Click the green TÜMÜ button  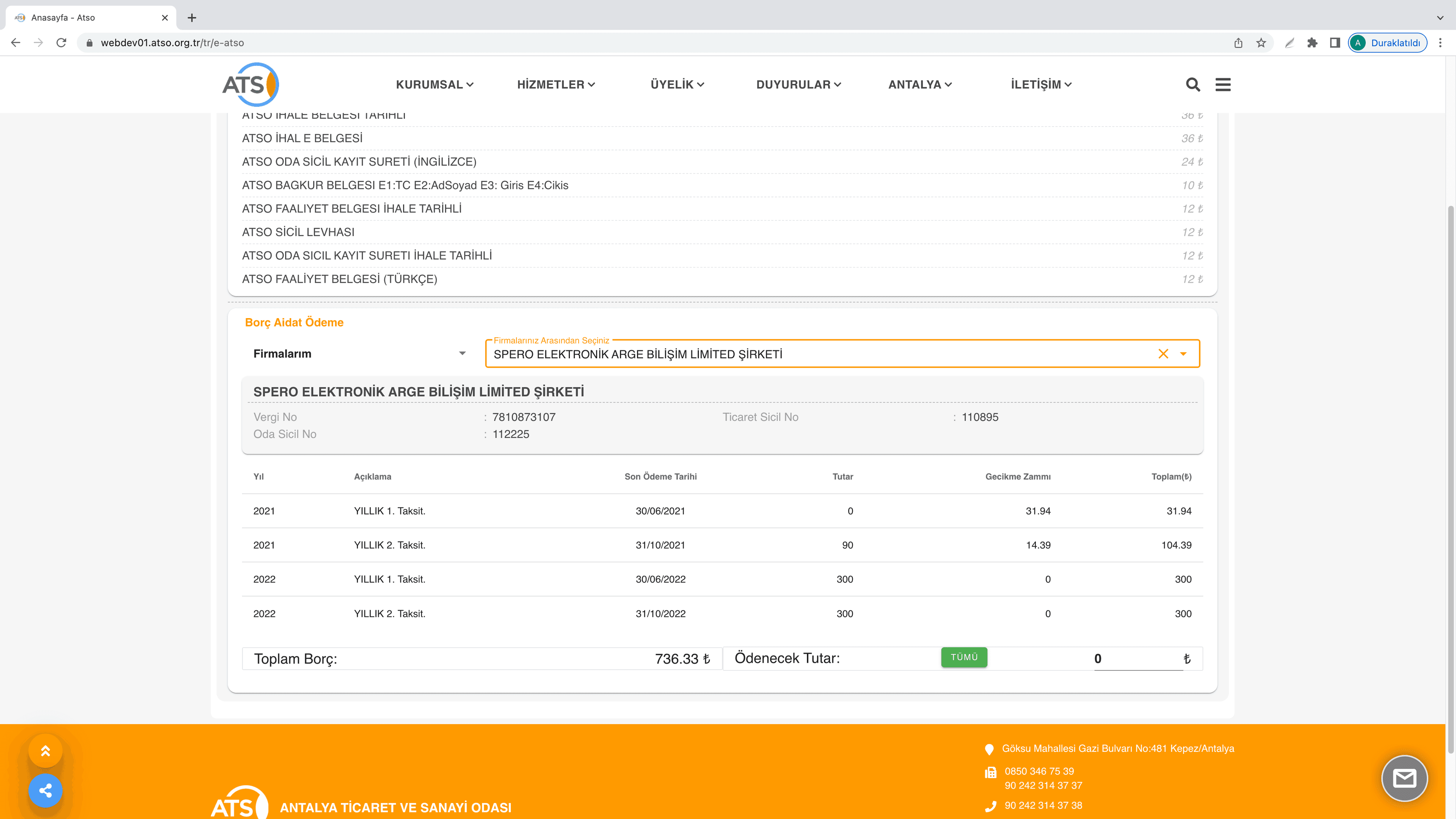click(964, 657)
